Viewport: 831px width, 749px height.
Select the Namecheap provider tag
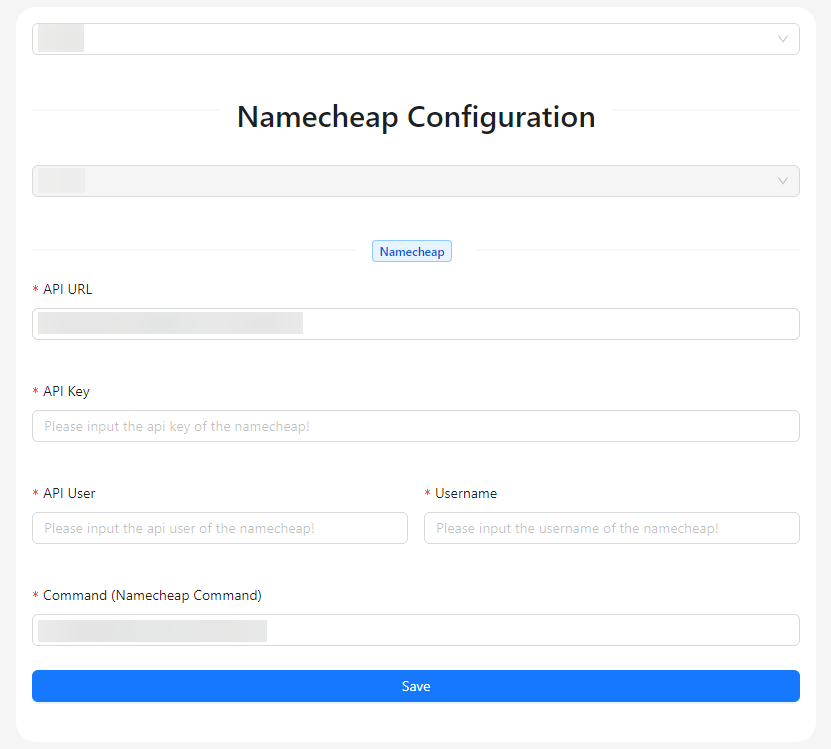[x=411, y=251]
